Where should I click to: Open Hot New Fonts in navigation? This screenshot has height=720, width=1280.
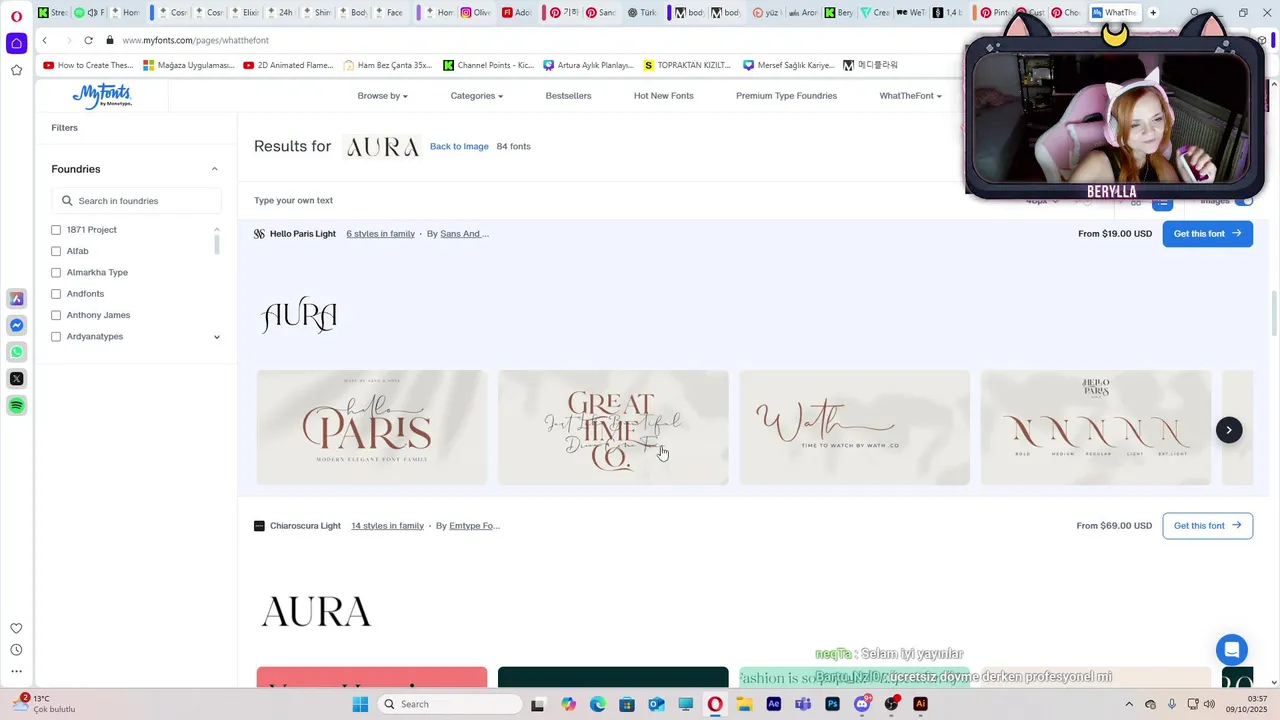(663, 96)
